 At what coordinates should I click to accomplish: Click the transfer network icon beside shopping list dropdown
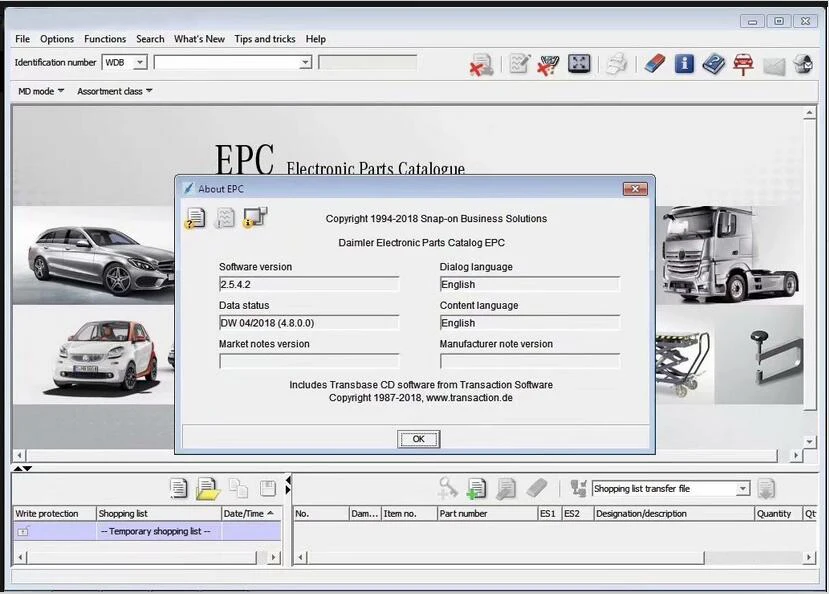tap(578, 488)
